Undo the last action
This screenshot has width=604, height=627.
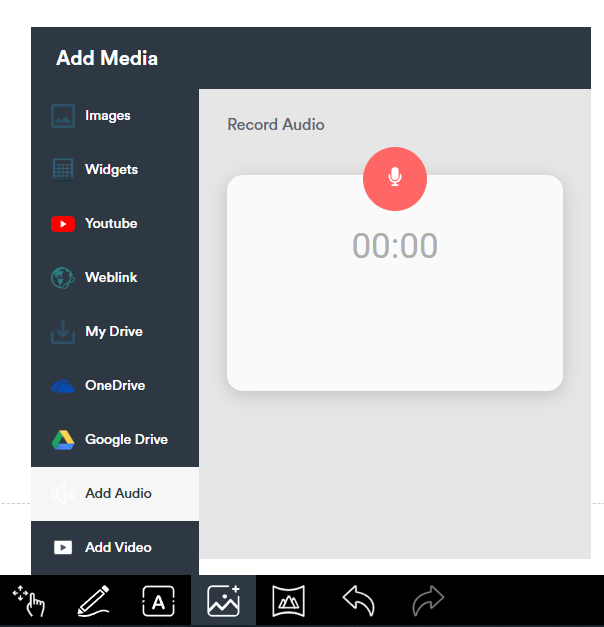pos(358,601)
